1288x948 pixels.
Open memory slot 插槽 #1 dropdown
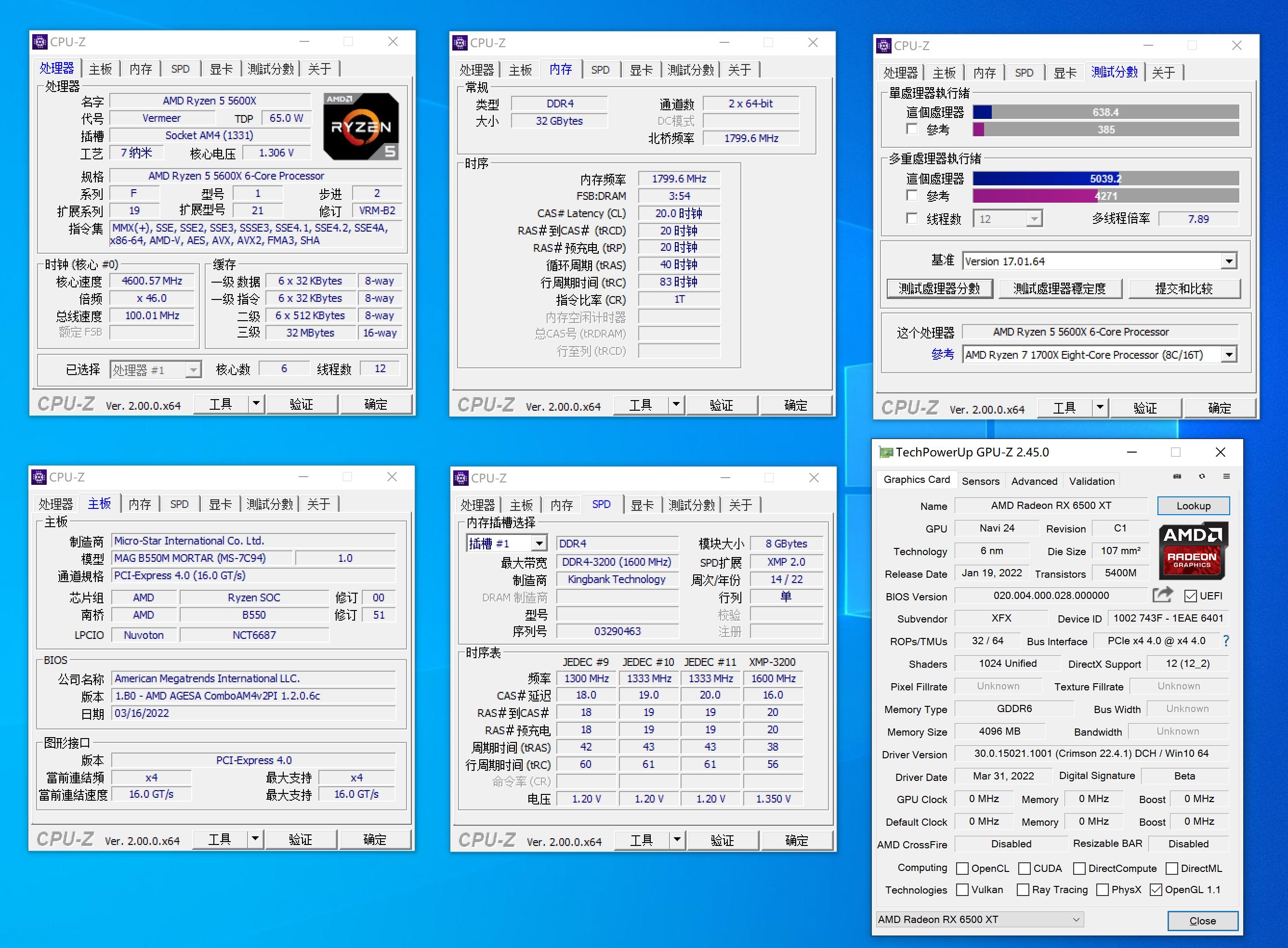(539, 544)
